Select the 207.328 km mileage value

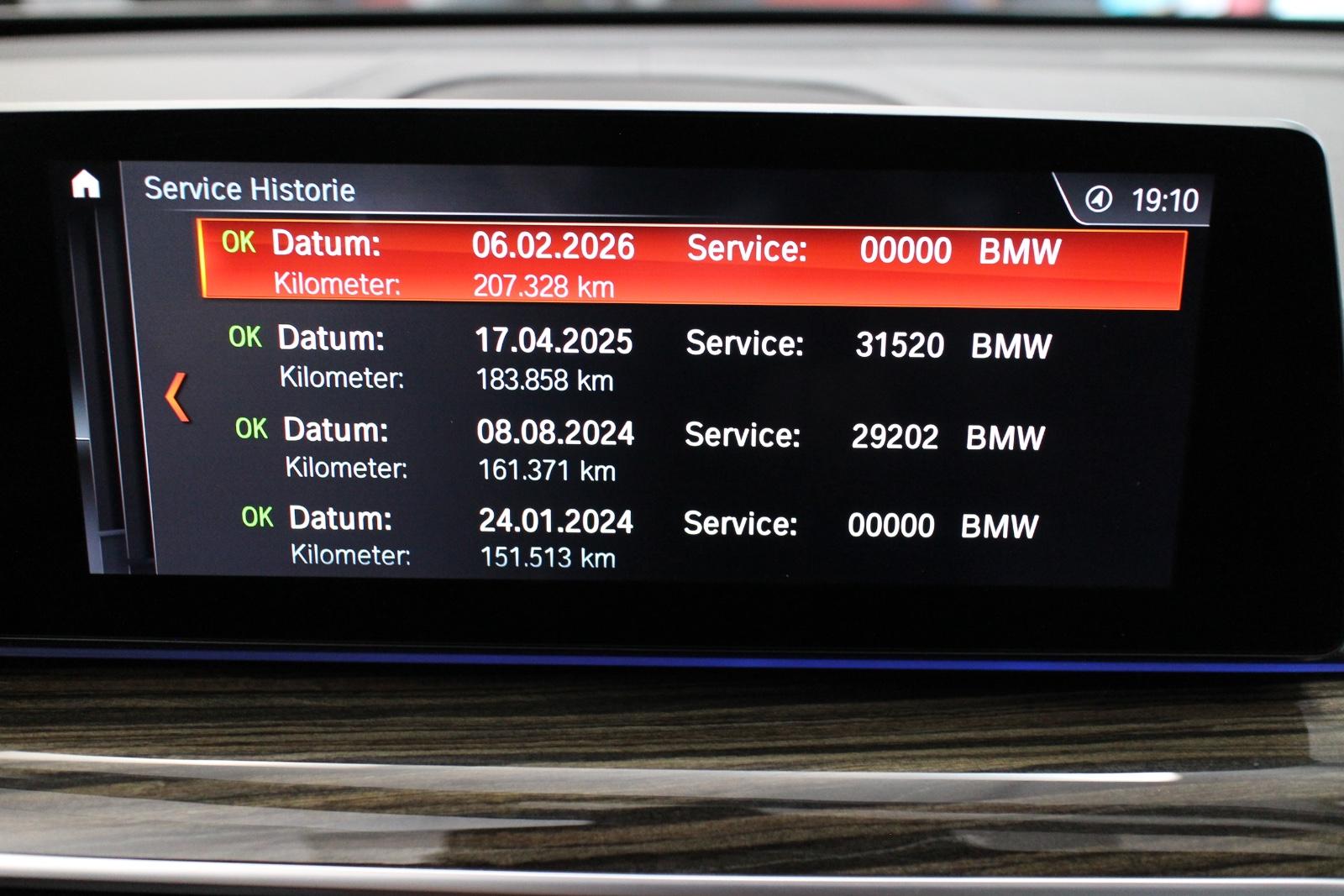tap(543, 286)
